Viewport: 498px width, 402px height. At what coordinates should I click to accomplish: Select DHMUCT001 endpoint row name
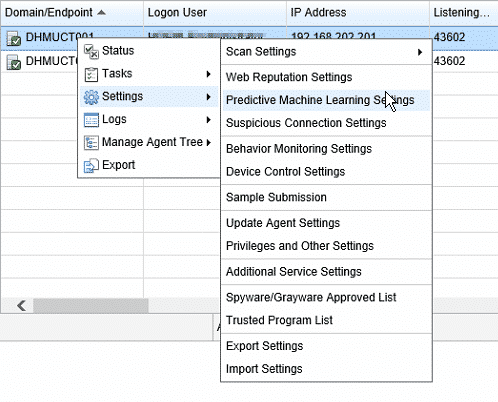(59, 37)
